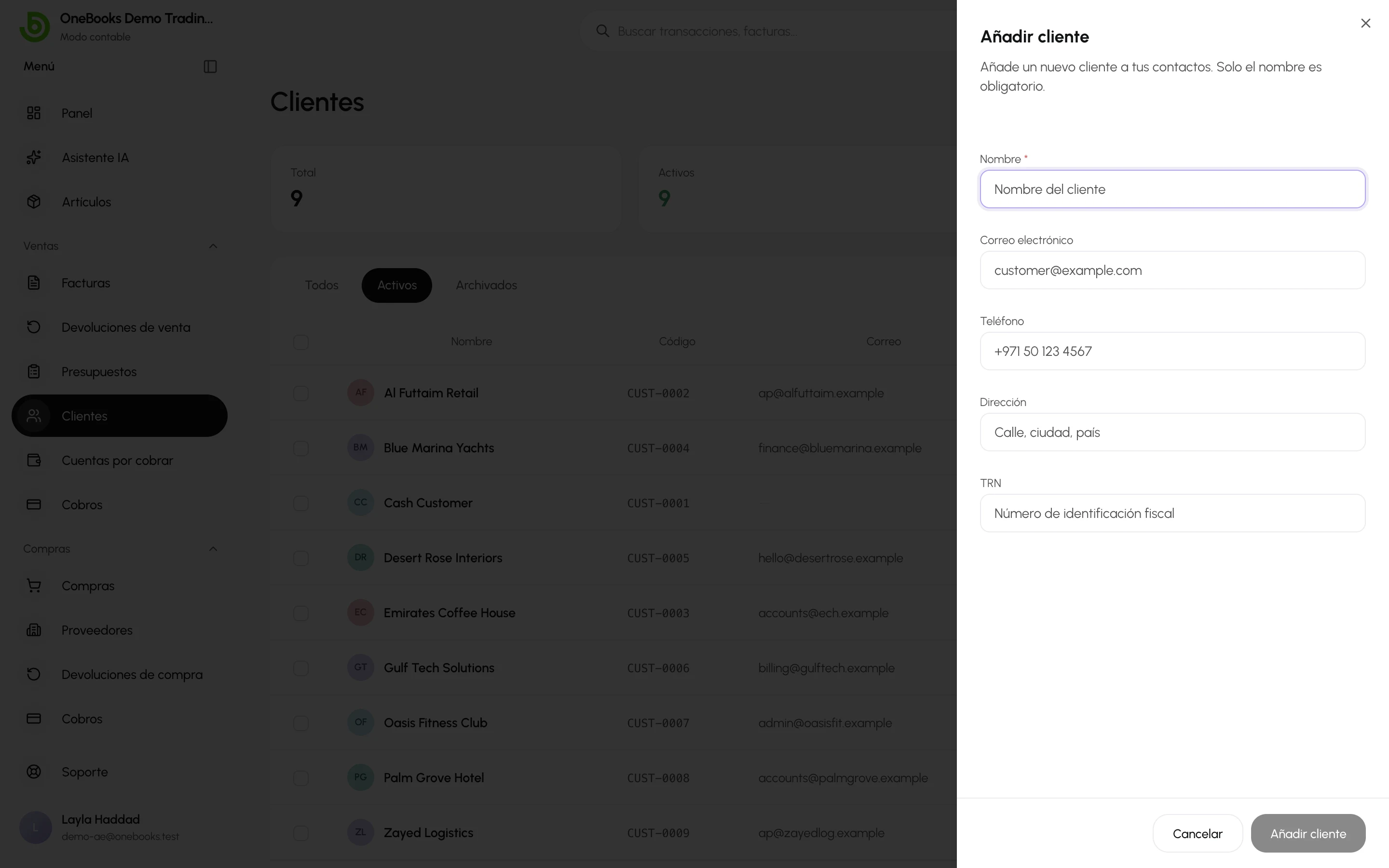Select the Activos tab
The height and width of the screenshot is (868, 1389).
396,285
